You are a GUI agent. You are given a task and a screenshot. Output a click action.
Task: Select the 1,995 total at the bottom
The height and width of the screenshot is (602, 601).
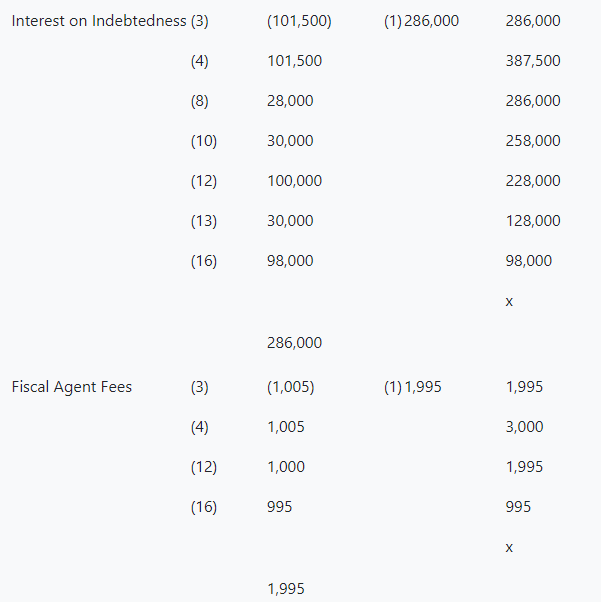(286, 589)
